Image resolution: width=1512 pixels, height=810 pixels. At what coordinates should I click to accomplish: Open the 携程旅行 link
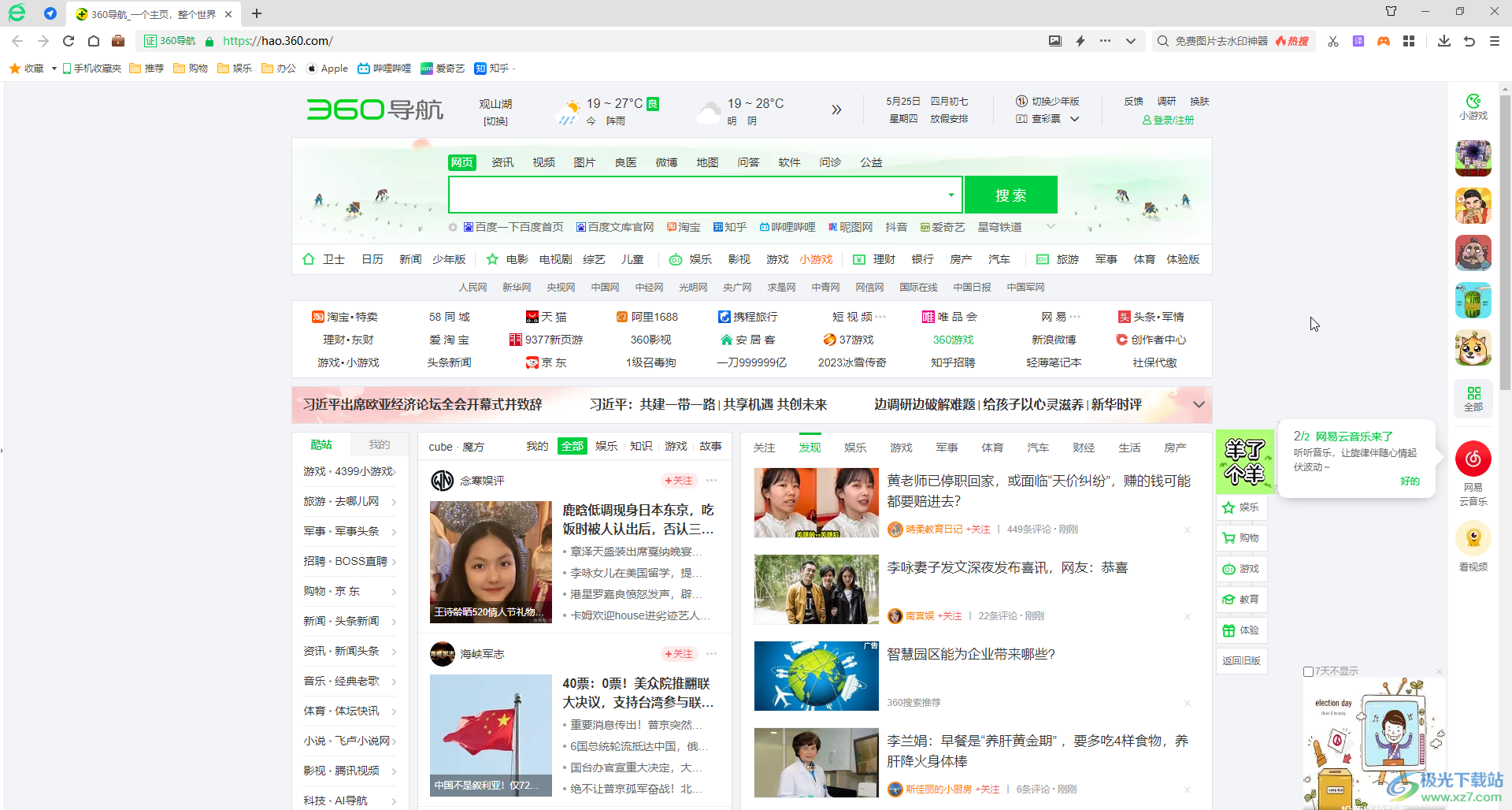click(748, 317)
